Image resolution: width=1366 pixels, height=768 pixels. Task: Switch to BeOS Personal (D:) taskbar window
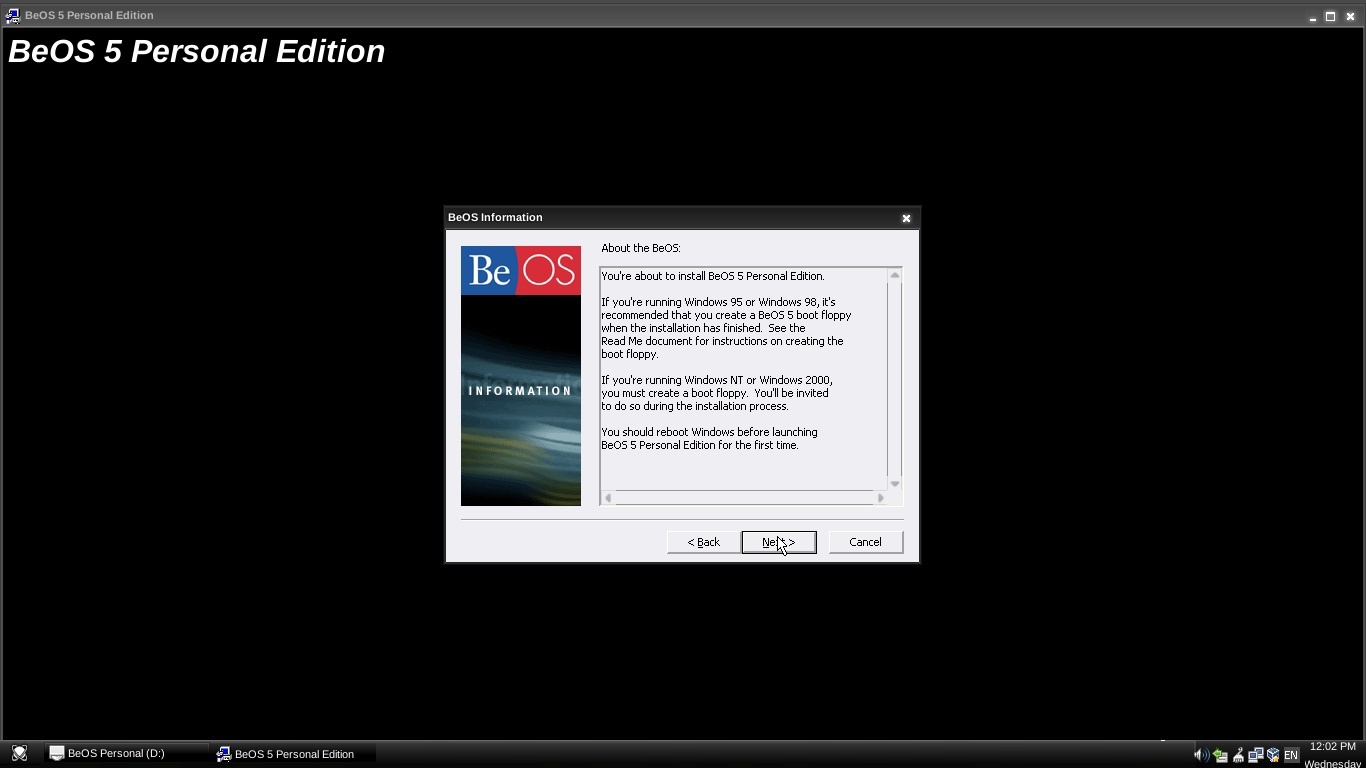click(127, 754)
